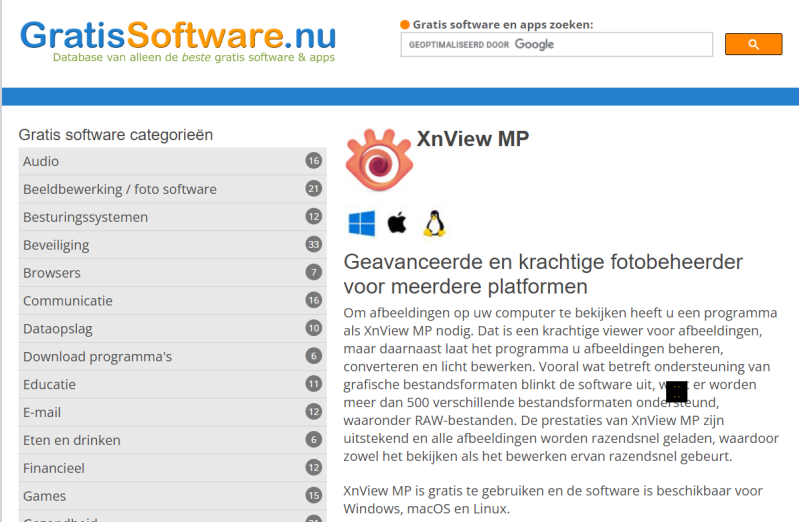799x522 pixels.
Task: Click the 11 badge next to Educatie
Action: pos(314,384)
